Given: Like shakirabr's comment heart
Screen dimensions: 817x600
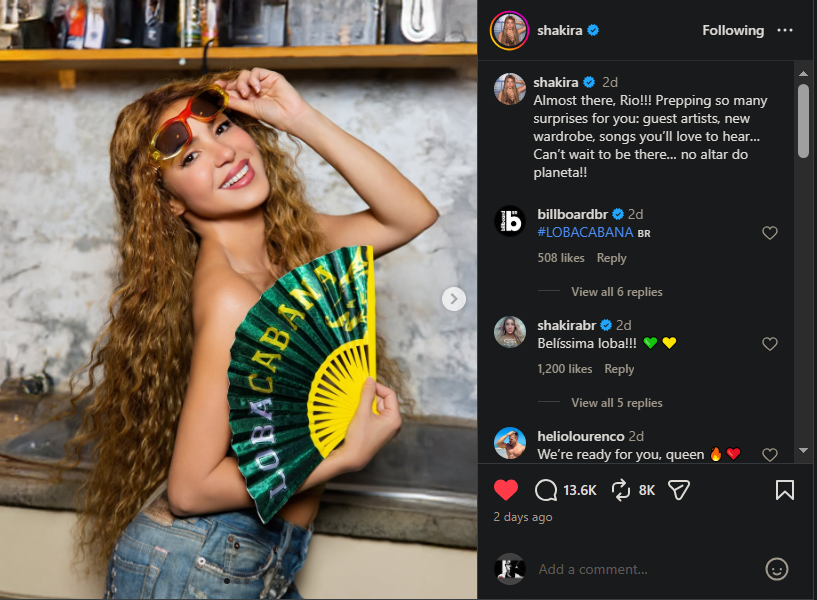Looking at the screenshot, I should 770,344.
